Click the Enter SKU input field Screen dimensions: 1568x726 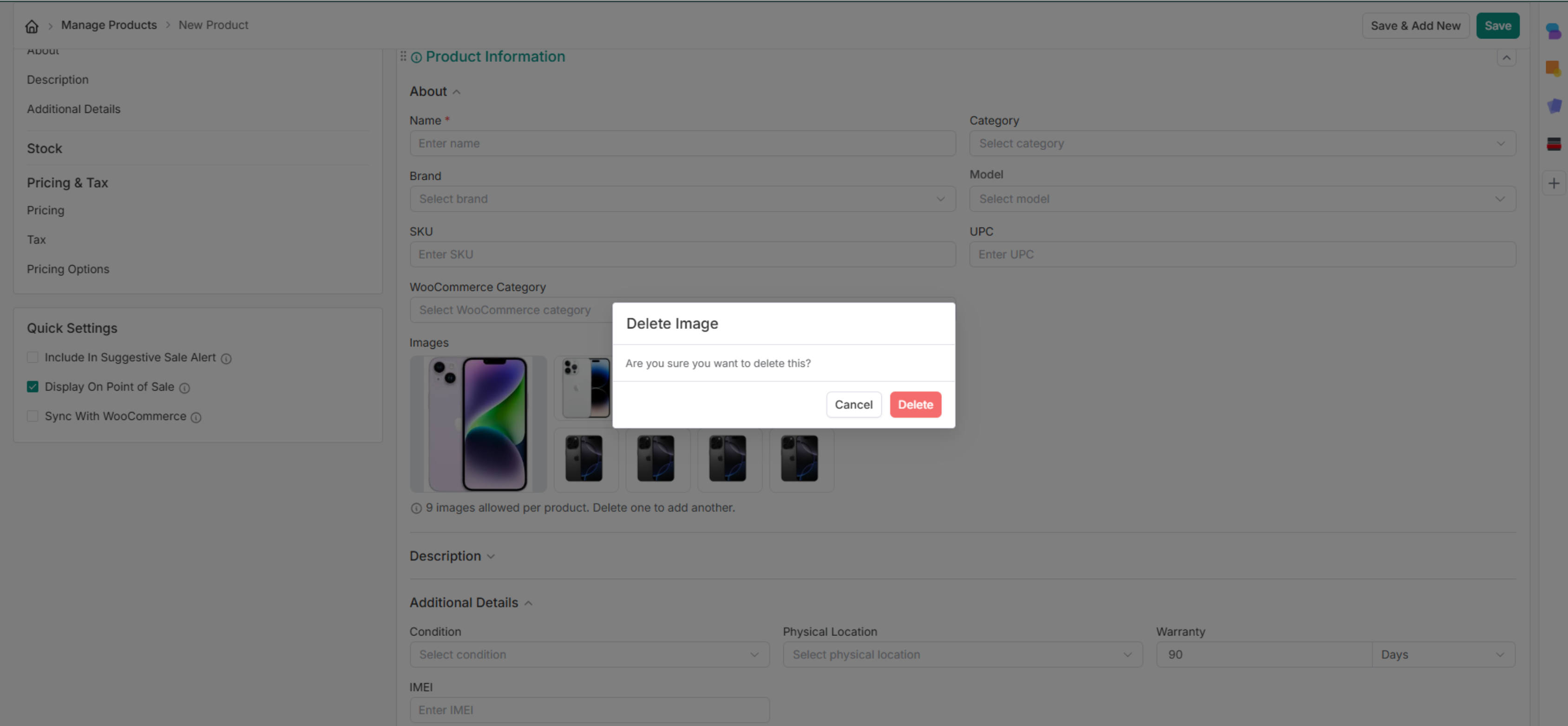pos(682,255)
